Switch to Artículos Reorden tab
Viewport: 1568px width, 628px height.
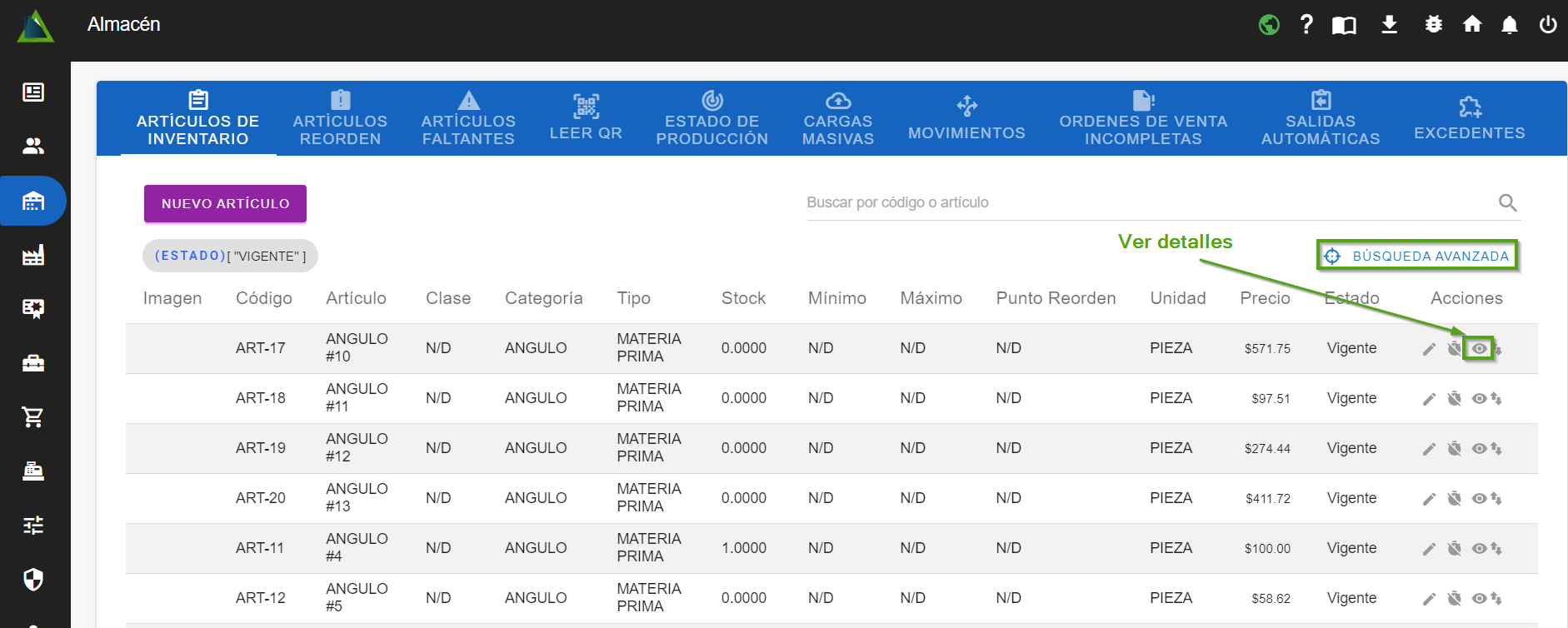point(340,119)
